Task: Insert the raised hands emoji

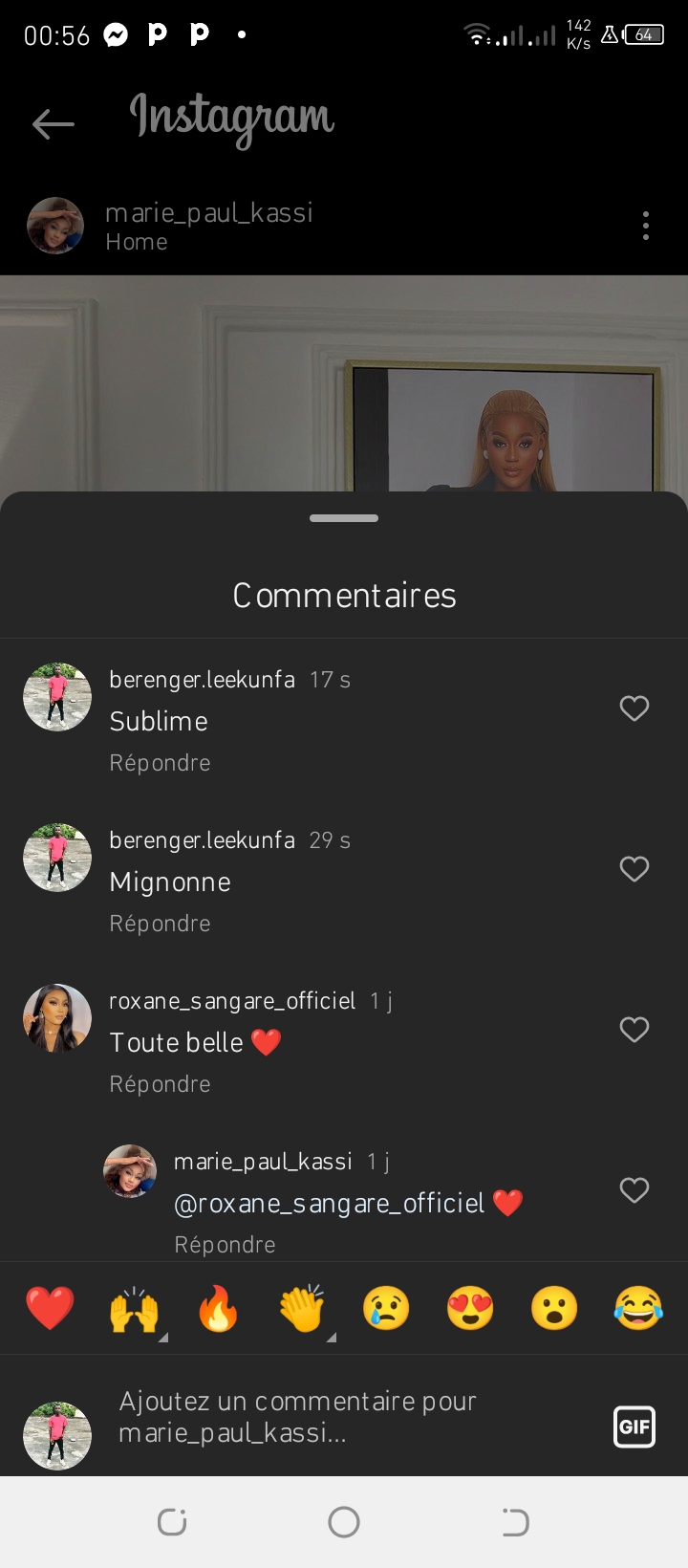Action: [134, 1308]
